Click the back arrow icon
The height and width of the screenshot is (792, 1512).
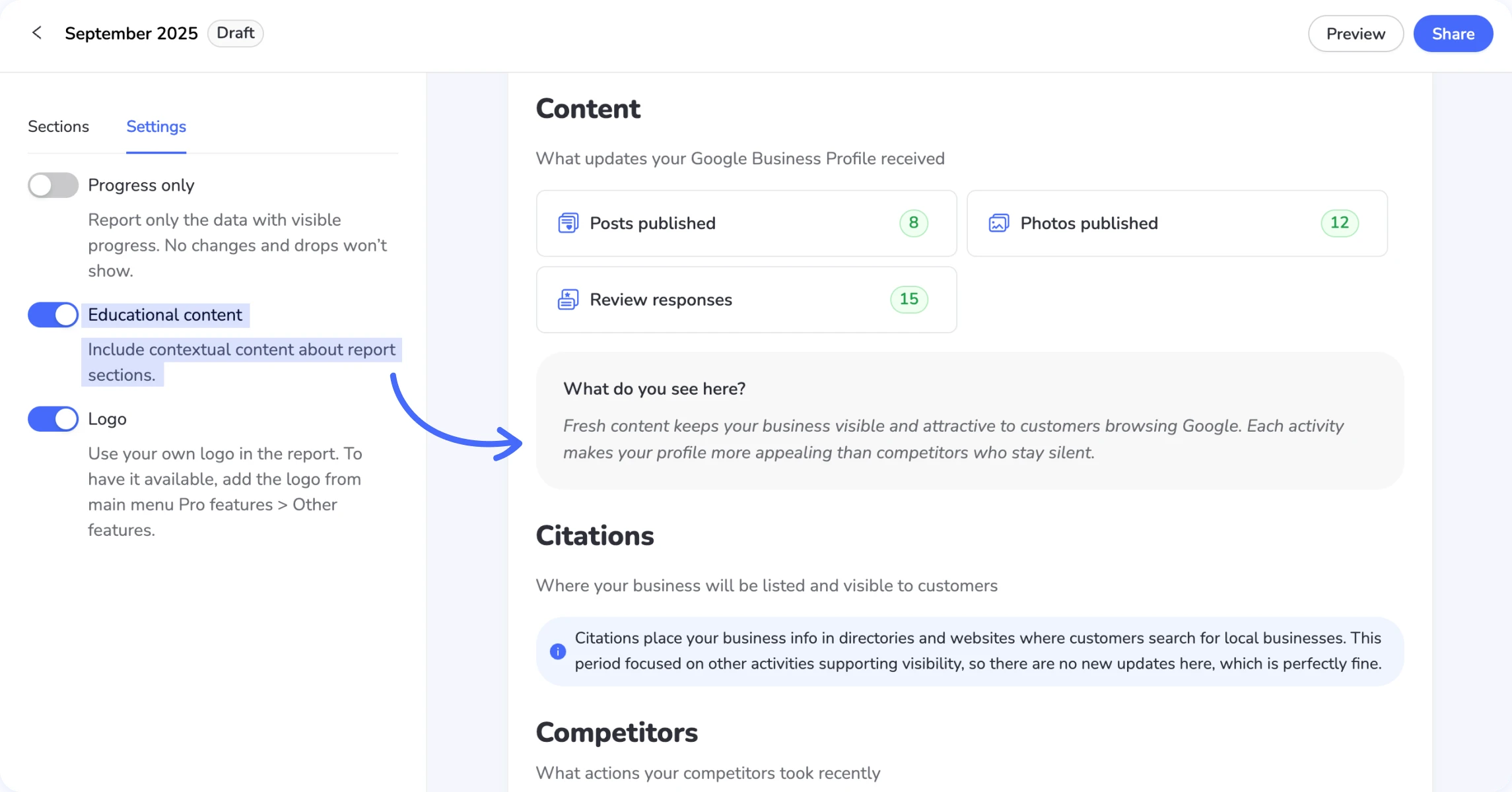37,33
